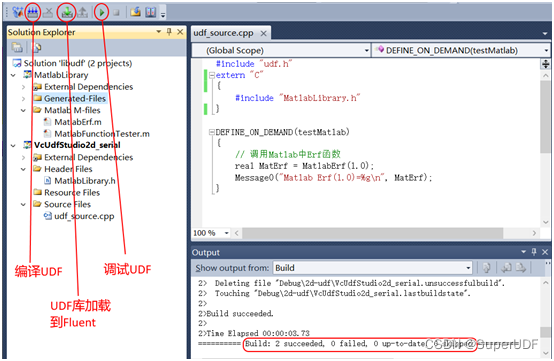This screenshot has width=554, height=361.
Task: Click Find Message in Code icon
Action: [x=487, y=268]
